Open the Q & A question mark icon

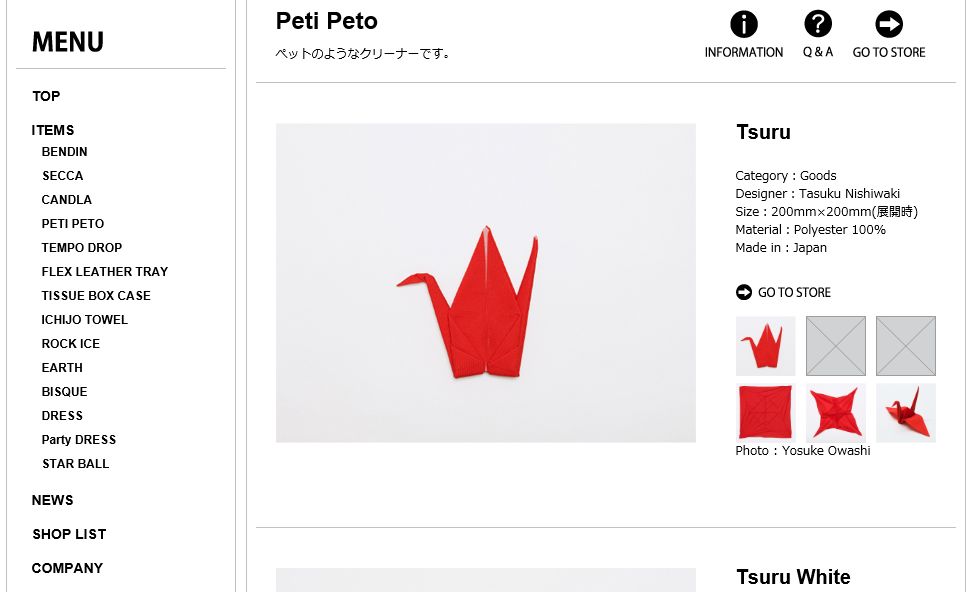(817, 24)
